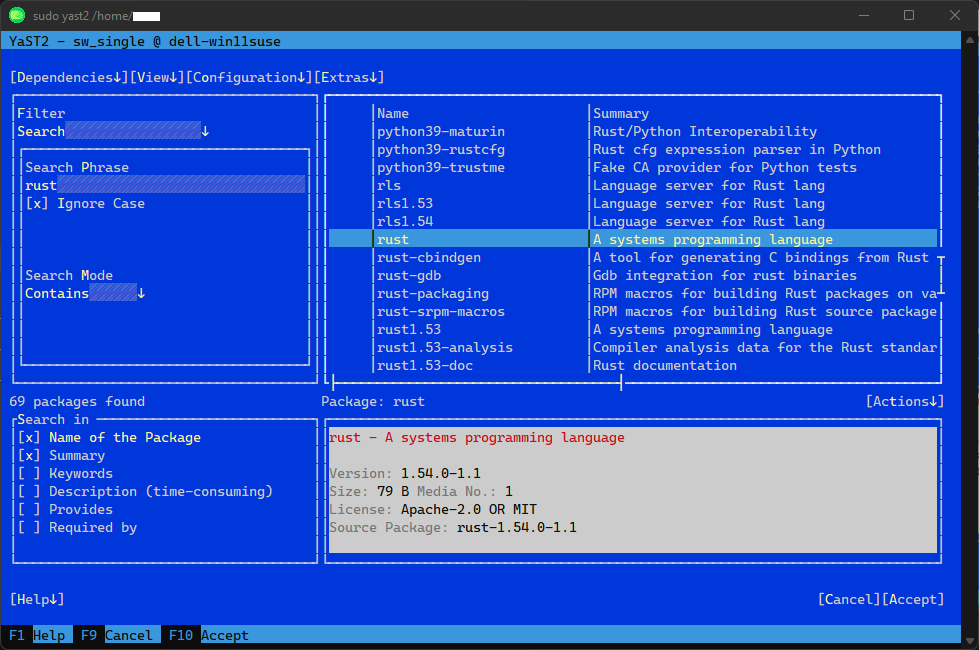Click the Cancel button
This screenshot has width=979, height=650.
pyautogui.click(x=850, y=599)
